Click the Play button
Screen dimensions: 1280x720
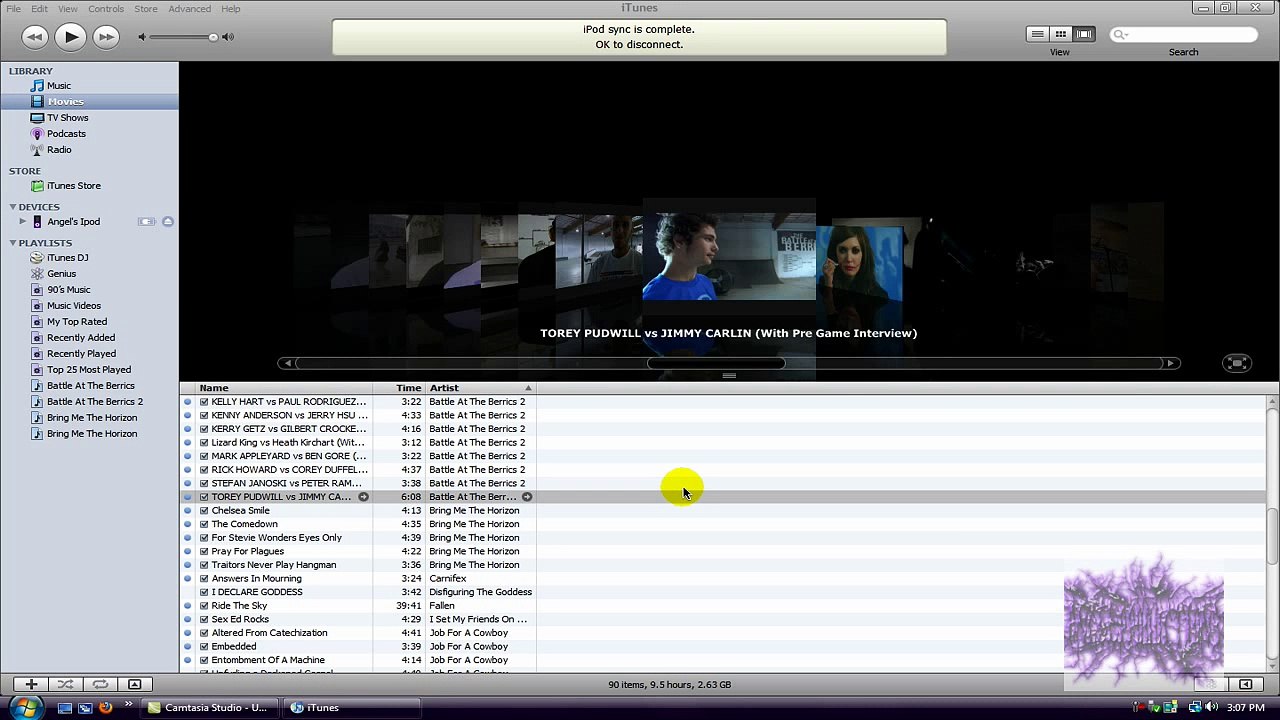tap(70, 37)
